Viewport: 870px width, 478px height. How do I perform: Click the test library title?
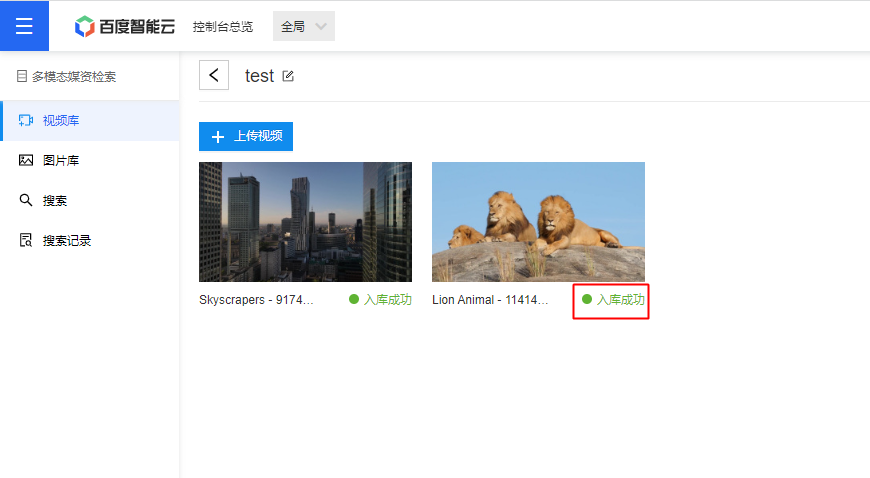pyautogui.click(x=259, y=76)
